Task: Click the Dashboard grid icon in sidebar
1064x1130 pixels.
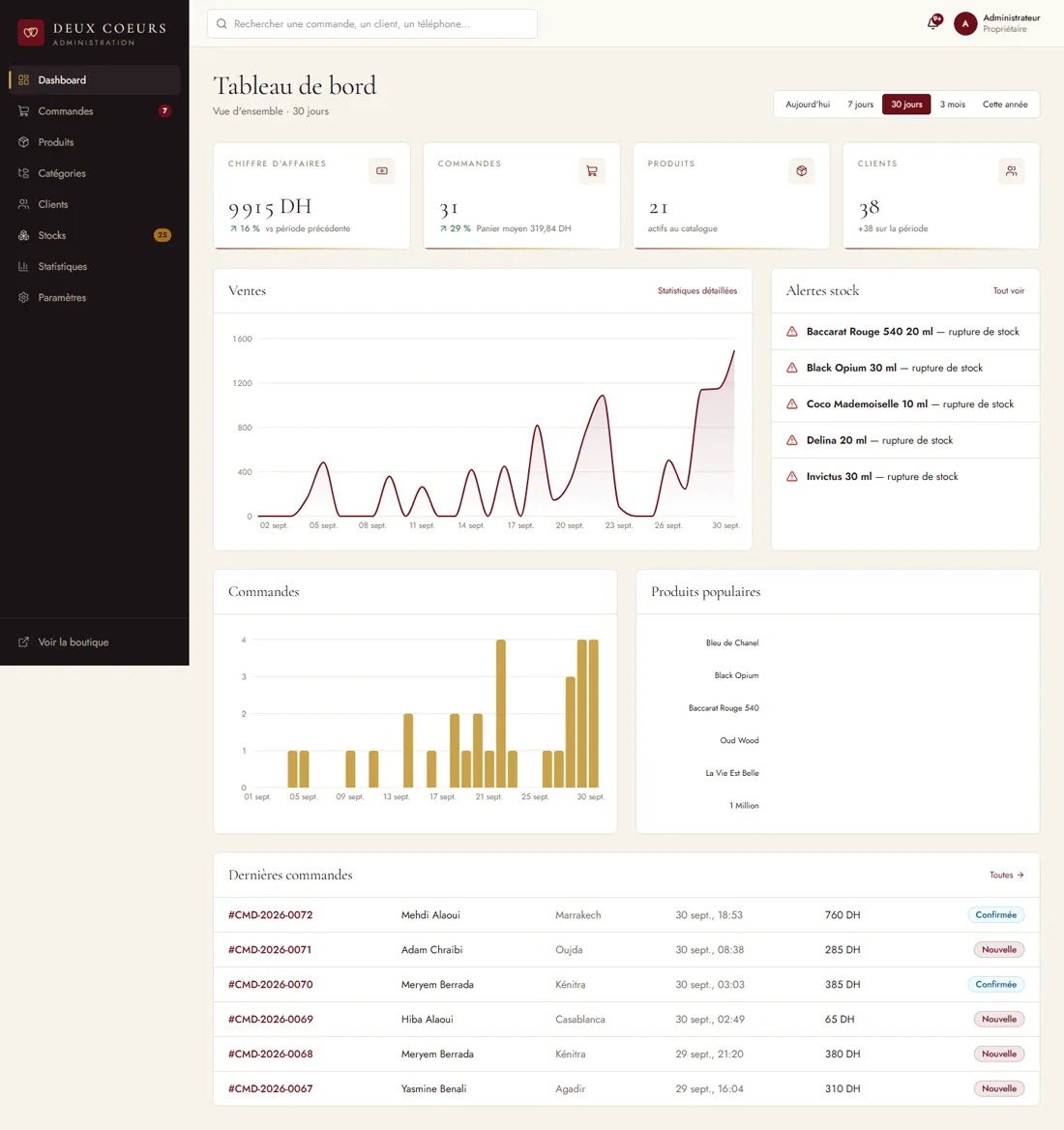Action: click(x=24, y=80)
